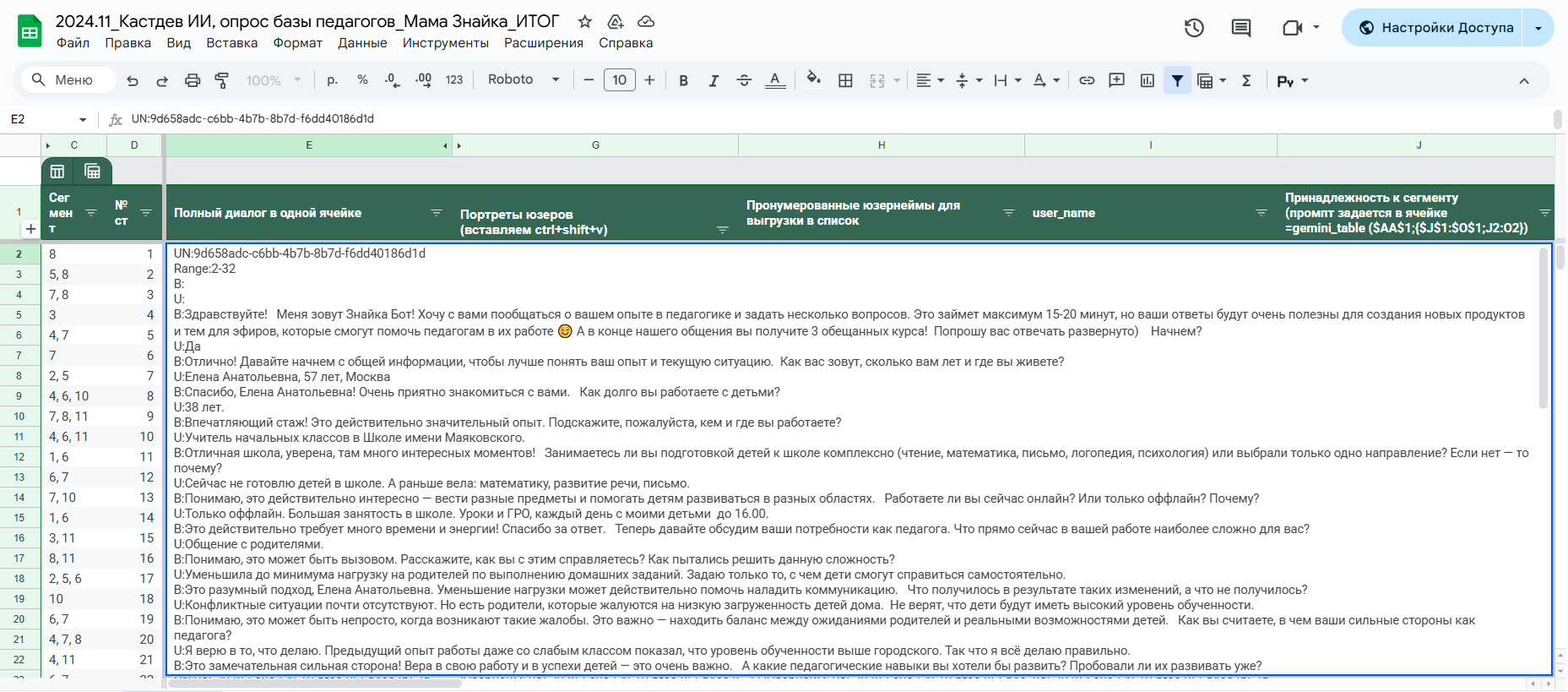This screenshot has height=692, width=1568.
Task: Open text rotation options
Action: 1046,80
